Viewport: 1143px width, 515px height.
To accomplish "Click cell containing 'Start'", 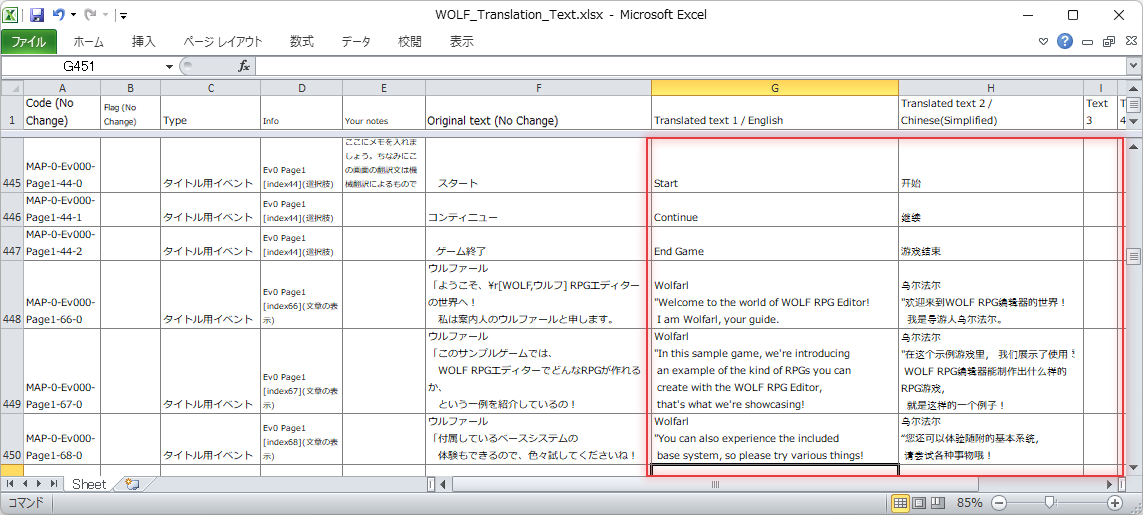I will pos(775,165).
